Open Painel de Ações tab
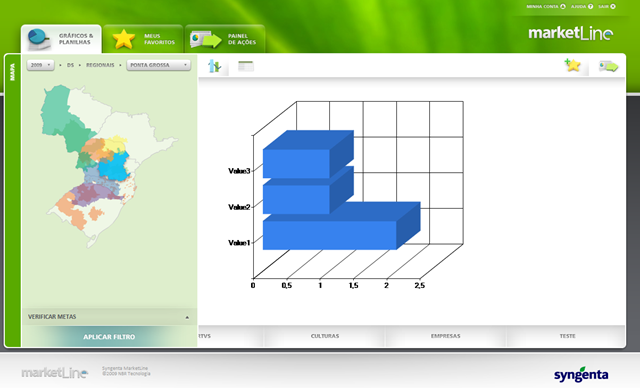 225,39
